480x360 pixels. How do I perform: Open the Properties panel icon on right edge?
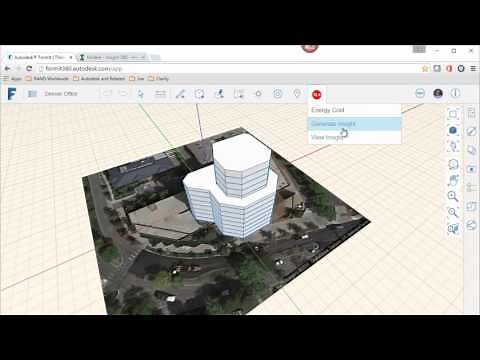[x=471, y=113]
